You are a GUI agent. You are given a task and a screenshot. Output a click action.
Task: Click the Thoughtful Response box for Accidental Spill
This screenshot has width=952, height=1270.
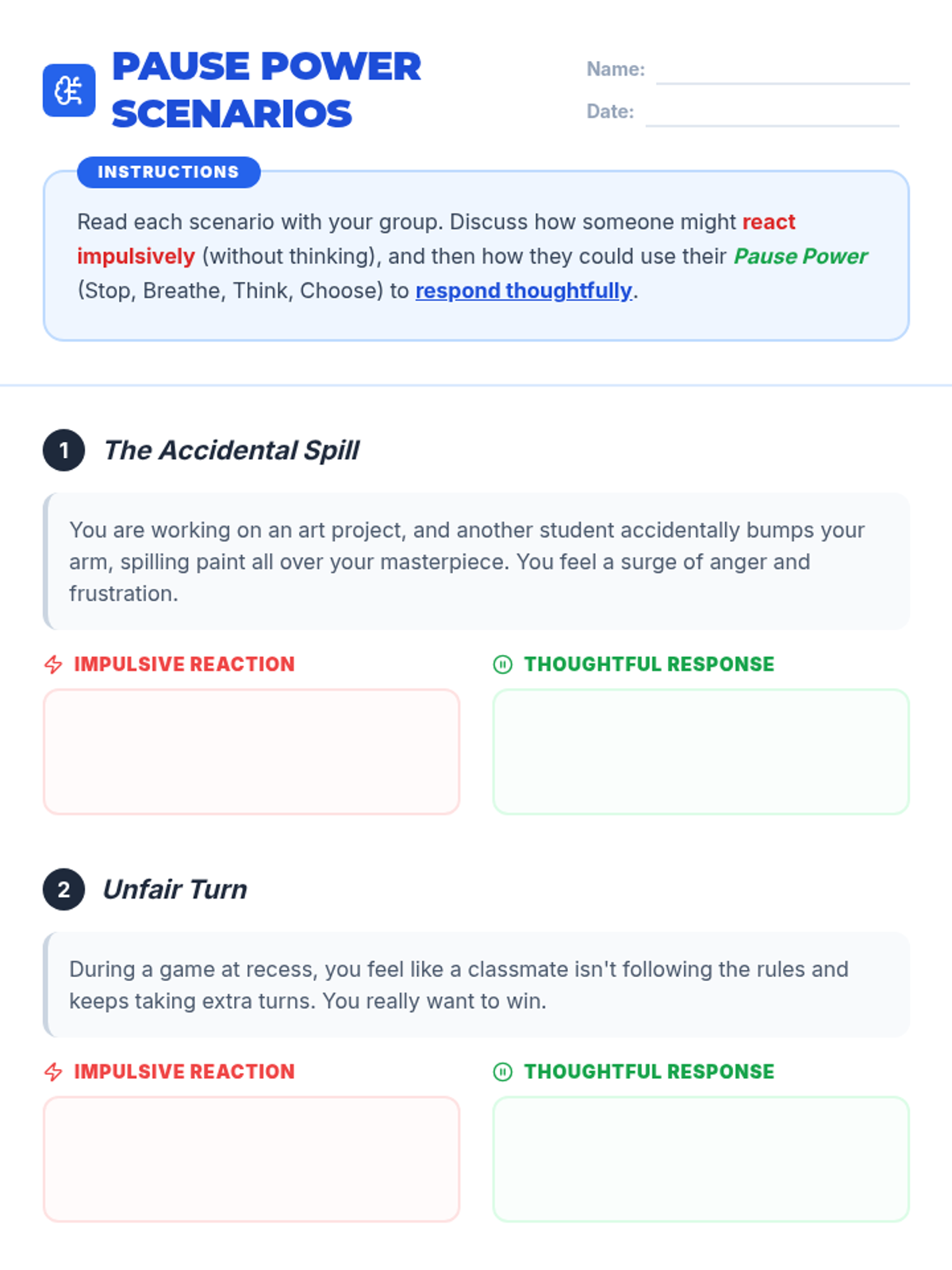[x=701, y=752]
